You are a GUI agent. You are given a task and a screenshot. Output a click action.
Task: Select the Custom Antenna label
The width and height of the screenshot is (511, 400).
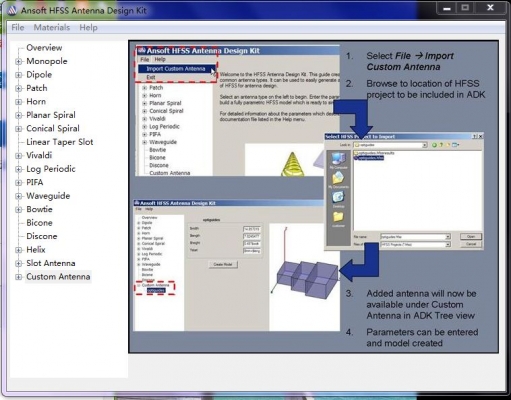click(58, 277)
